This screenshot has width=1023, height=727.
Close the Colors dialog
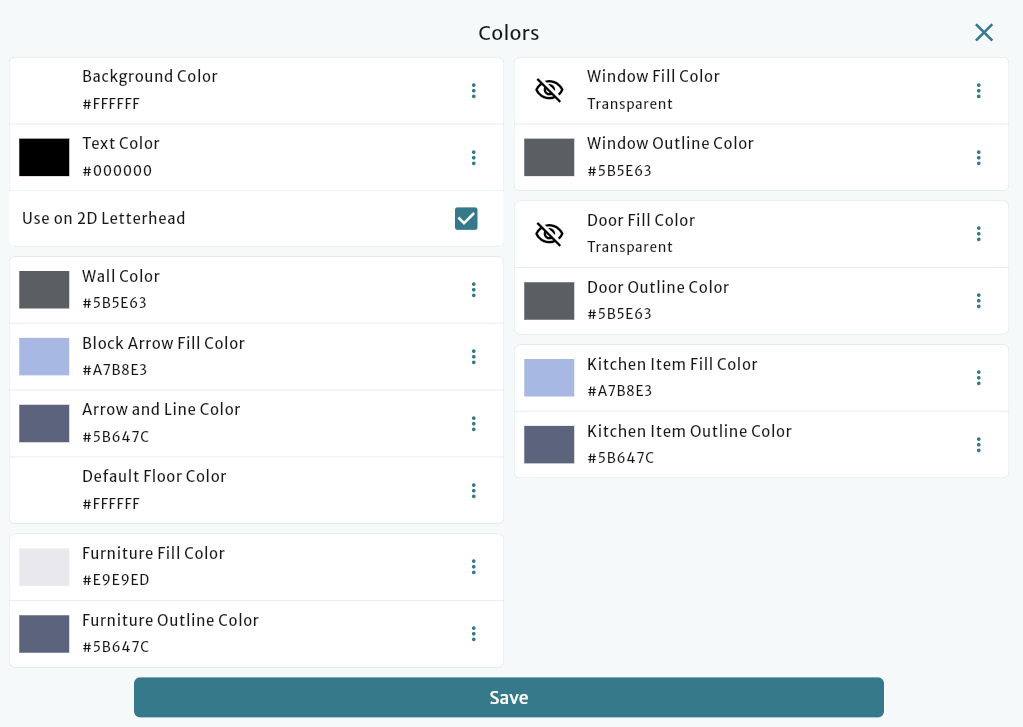(x=983, y=32)
